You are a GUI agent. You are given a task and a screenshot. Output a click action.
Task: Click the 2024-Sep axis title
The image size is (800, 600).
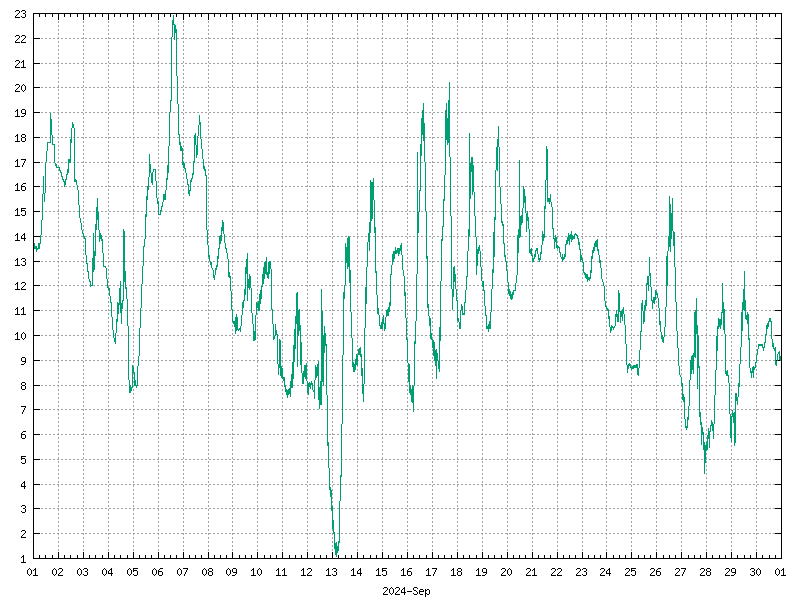click(406, 591)
